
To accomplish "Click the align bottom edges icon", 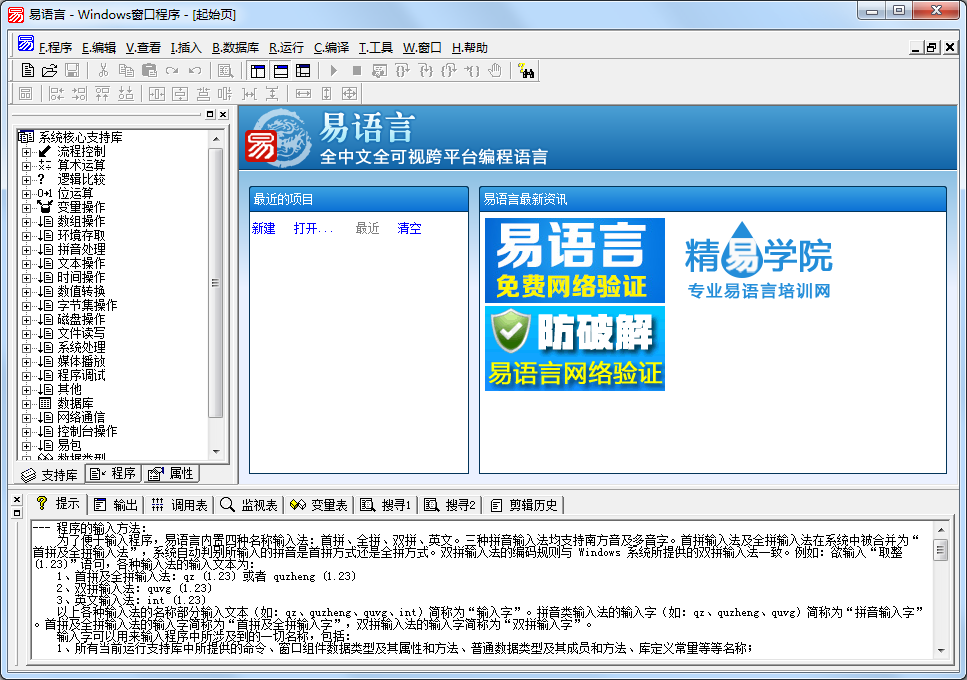I will click(126, 94).
